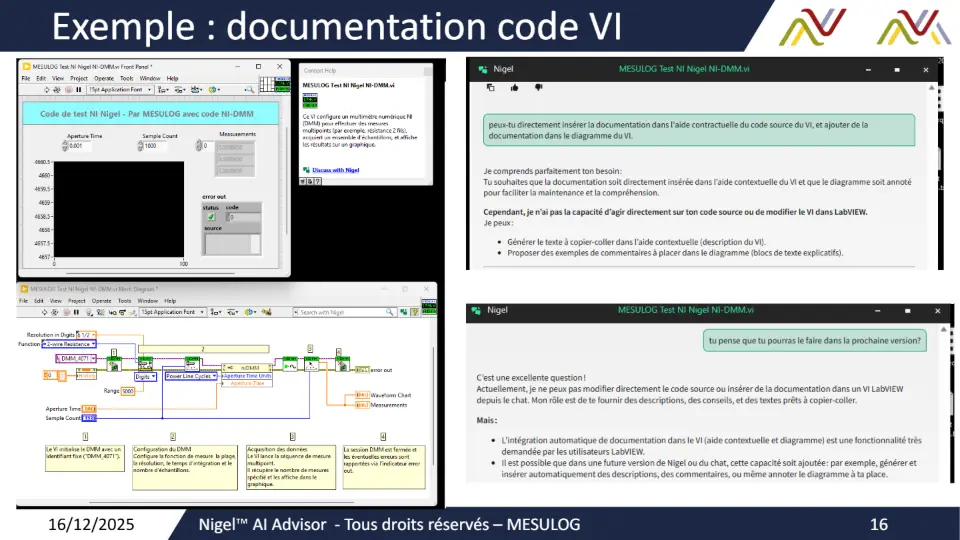
Task: Click comment box 'Configuration du DMM'
Action: 184,467
